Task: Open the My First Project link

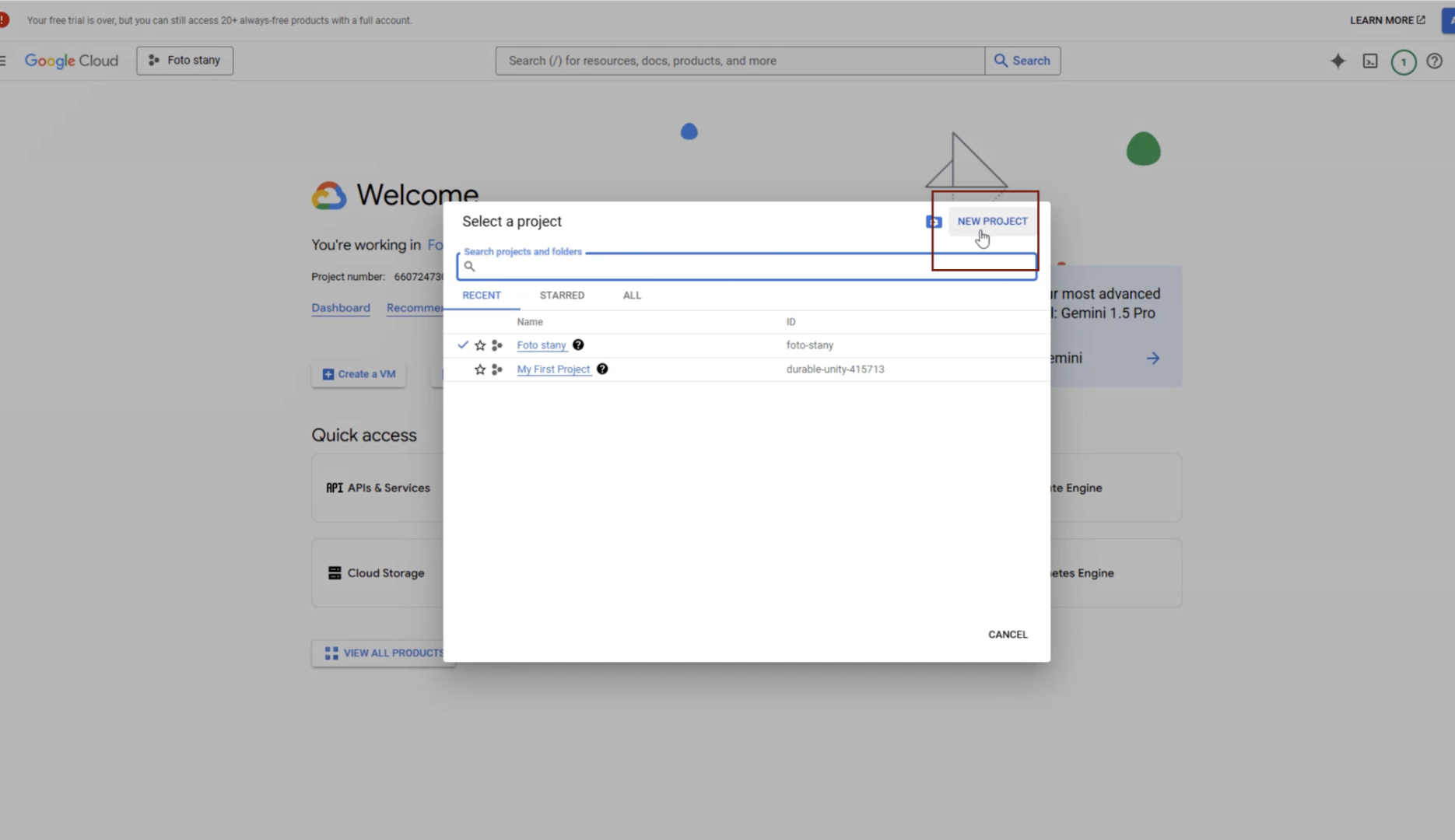Action: pos(553,369)
